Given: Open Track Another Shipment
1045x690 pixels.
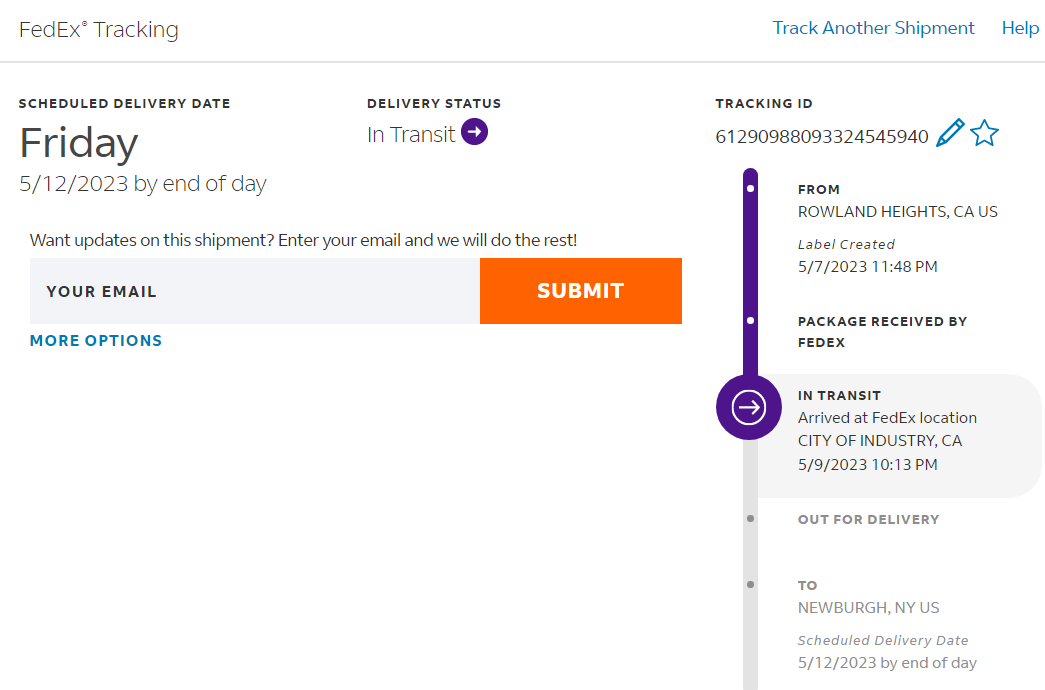Looking at the screenshot, I should pos(873,28).
